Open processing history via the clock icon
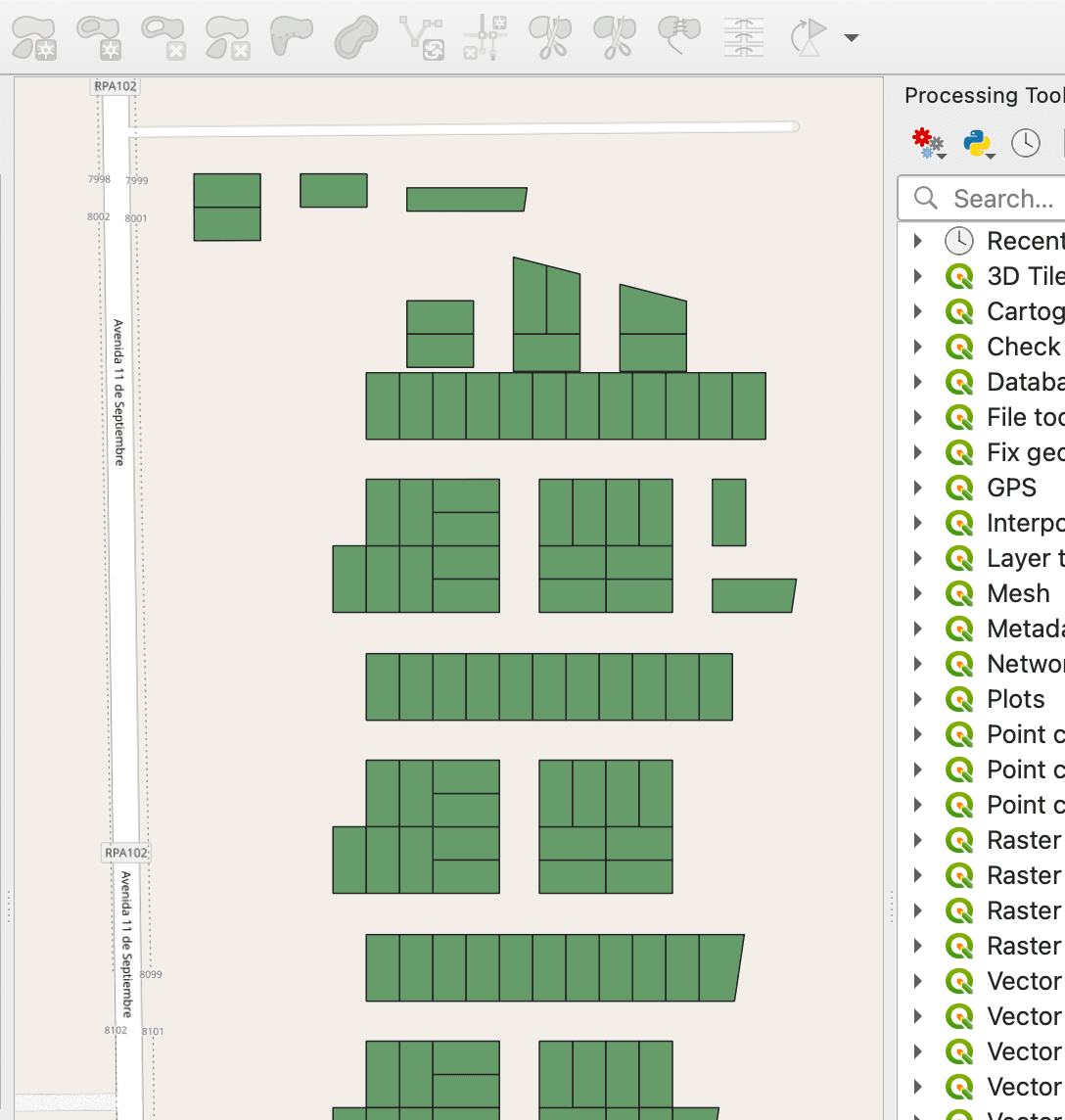Viewport: 1065px width, 1120px height. pos(1025,143)
